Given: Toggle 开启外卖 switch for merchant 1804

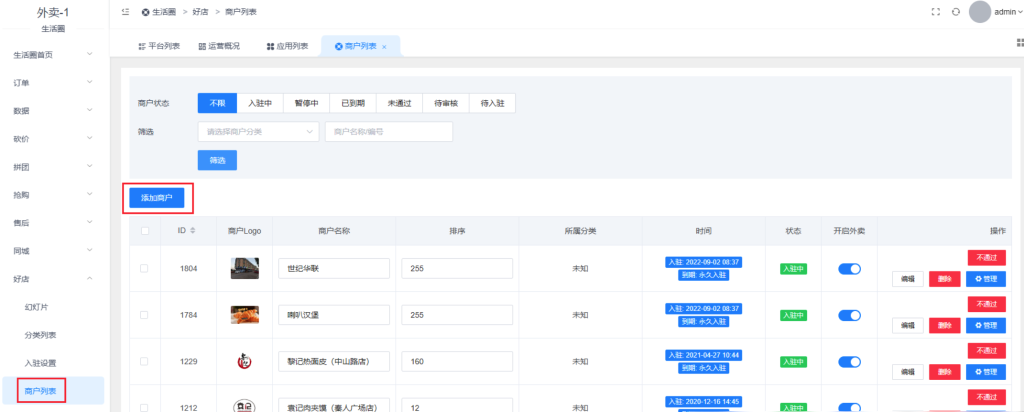Looking at the screenshot, I should pyautogui.click(x=849, y=269).
